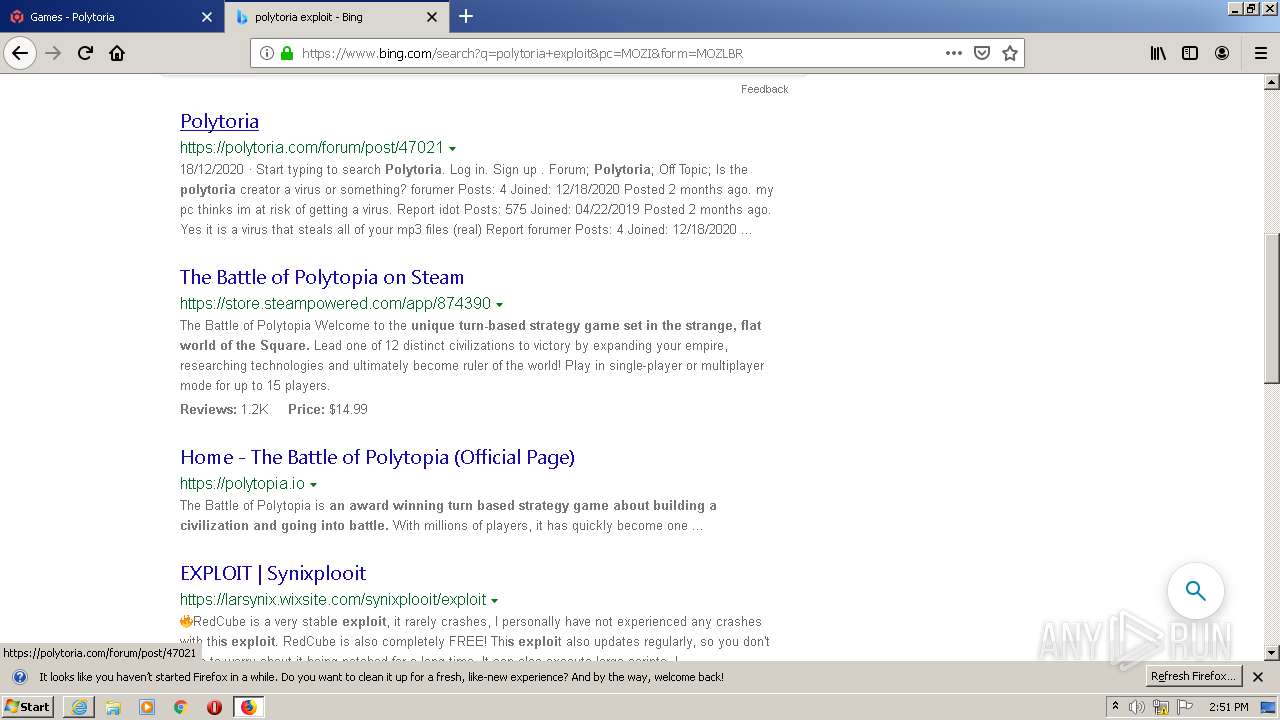Viewport: 1280px width, 720px height.
Task: Open The Battle of Polytopia on Steam
Action: click(322, 277)
